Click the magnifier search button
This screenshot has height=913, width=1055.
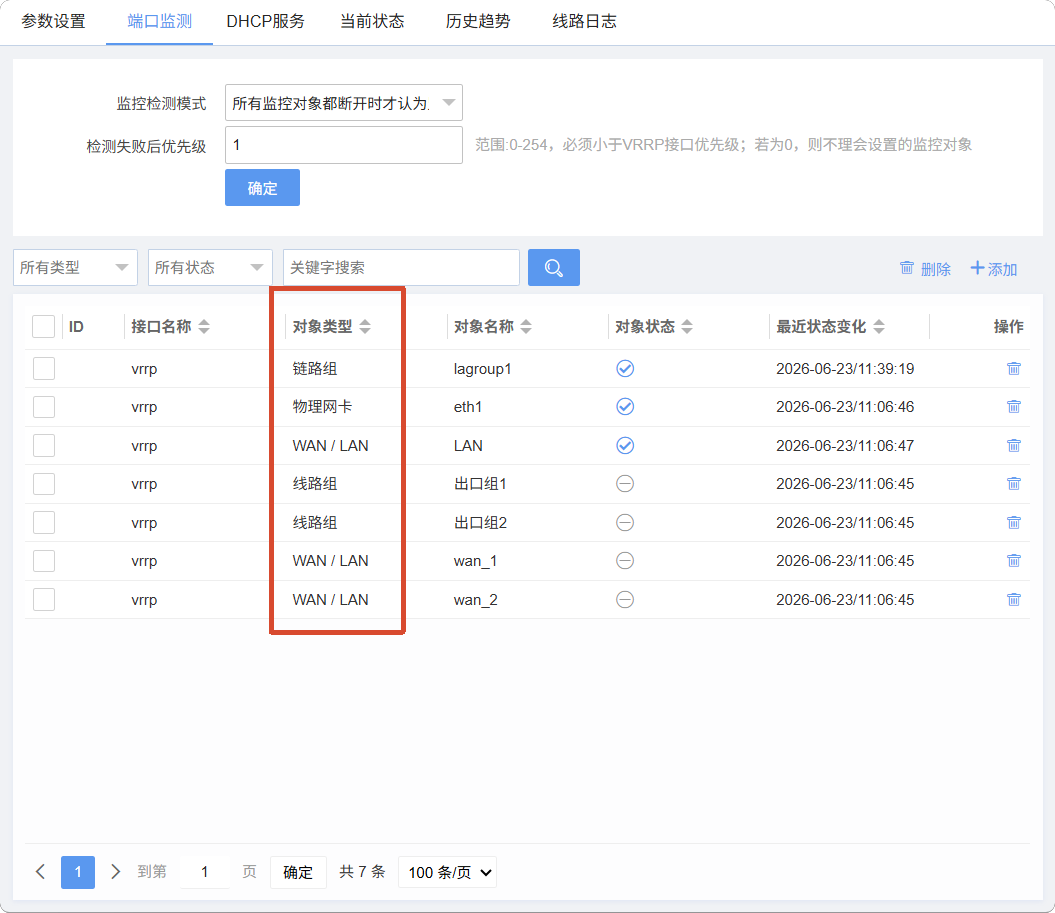click(x=554, y=268)
